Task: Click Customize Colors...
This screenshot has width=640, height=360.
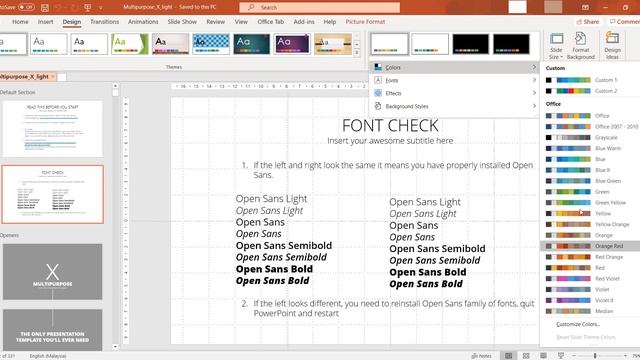Action: click(x=578, y=324)
